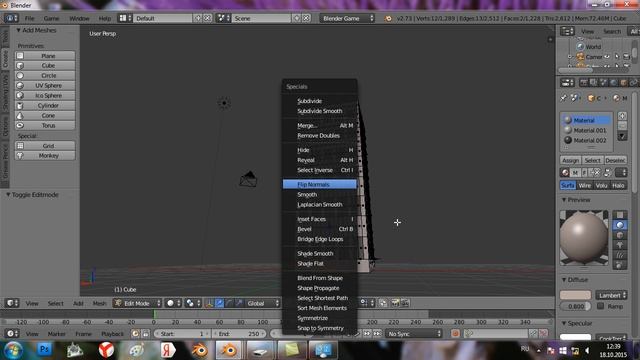Open 3D view header Mesh menu
Screen dimensions: 640x360
click(x=99, y=303)
